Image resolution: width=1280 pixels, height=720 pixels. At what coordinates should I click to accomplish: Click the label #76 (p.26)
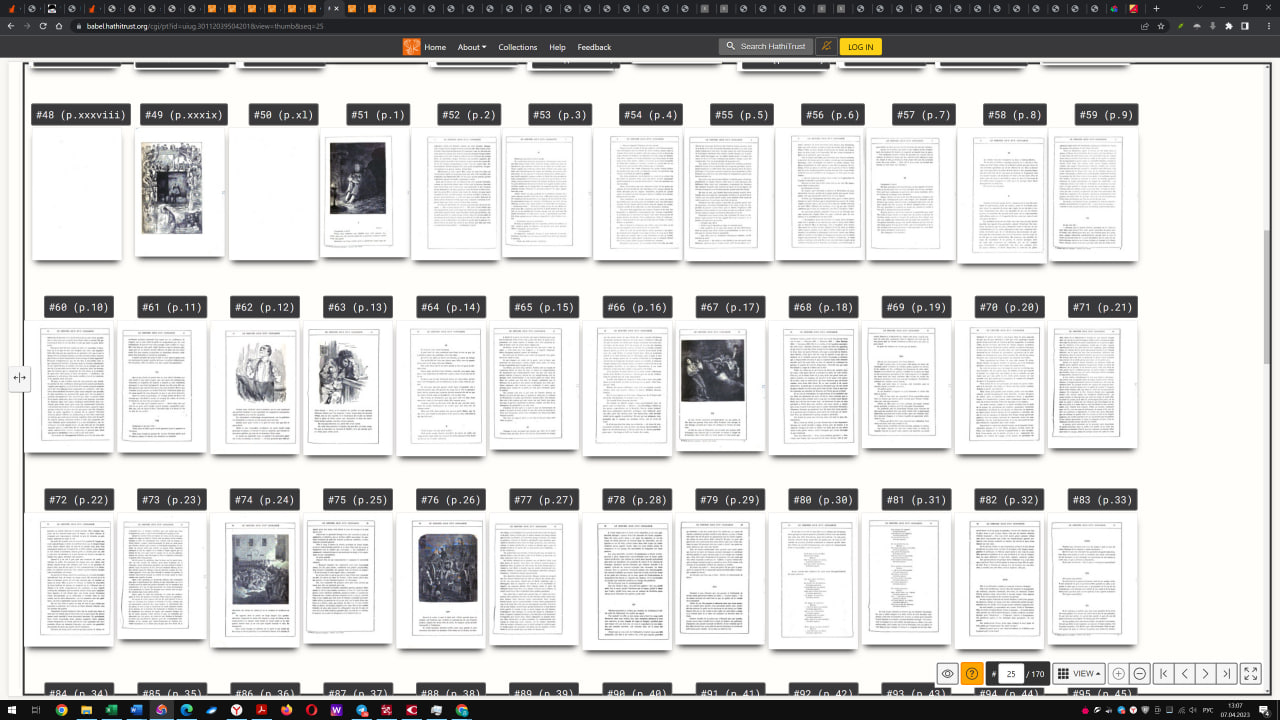point(451,500)
